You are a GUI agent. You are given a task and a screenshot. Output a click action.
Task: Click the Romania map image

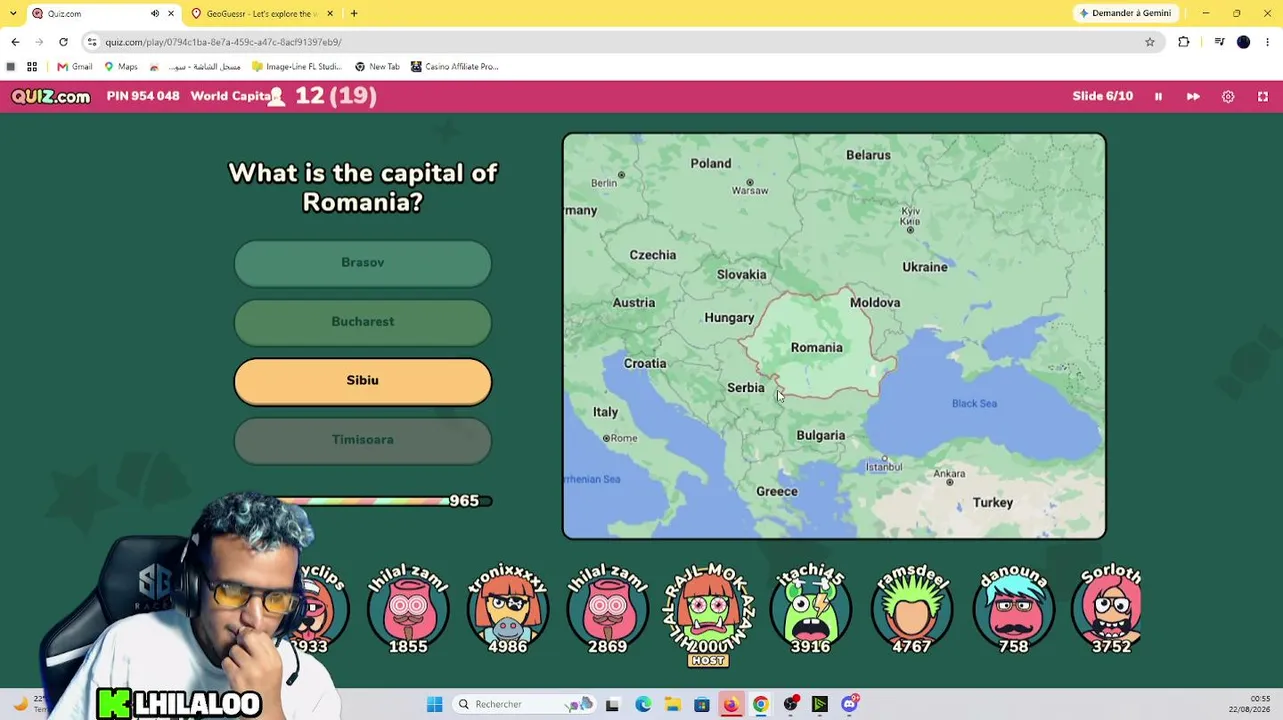(834, 336)
